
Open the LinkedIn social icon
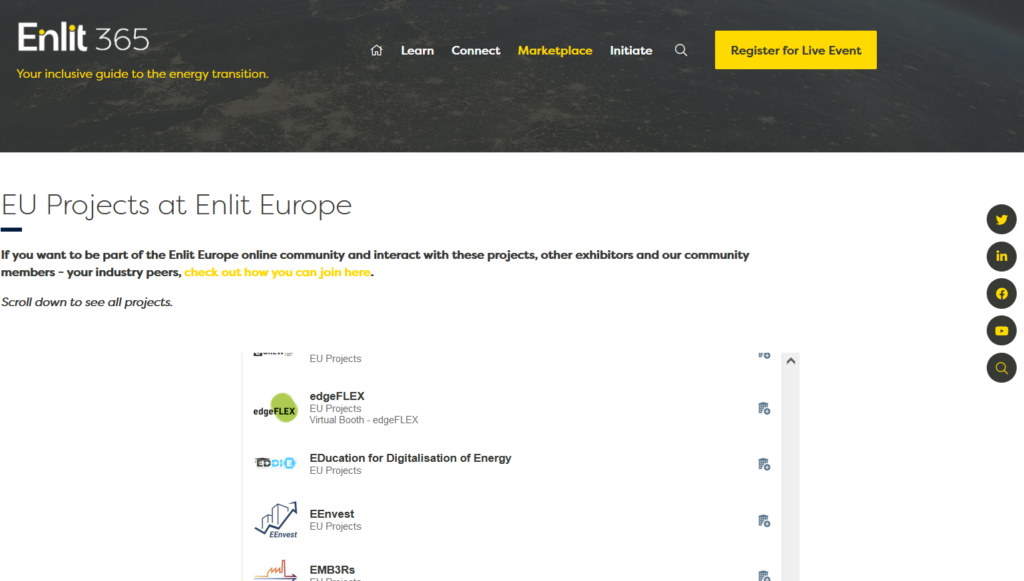1001,257
